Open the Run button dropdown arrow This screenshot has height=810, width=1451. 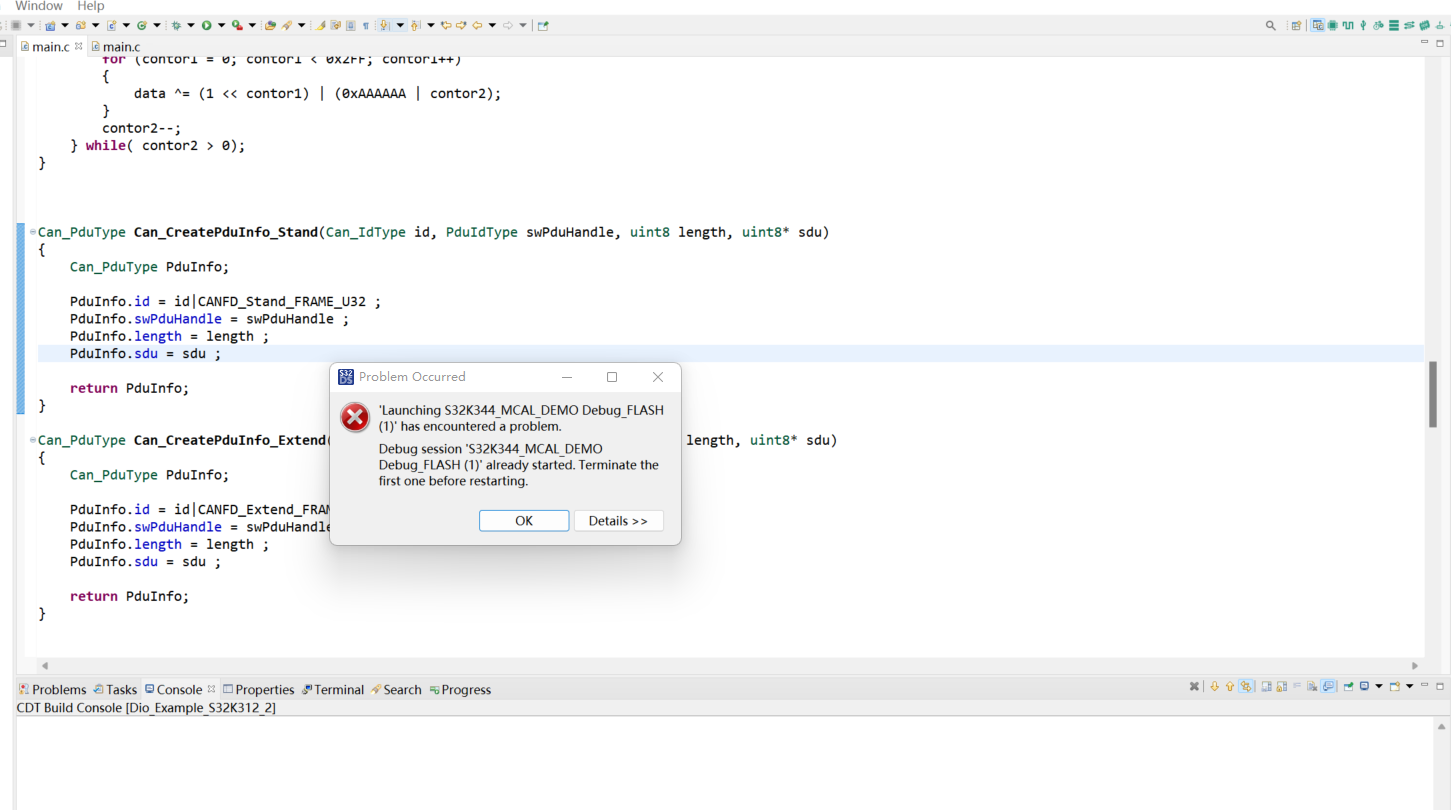220,25
